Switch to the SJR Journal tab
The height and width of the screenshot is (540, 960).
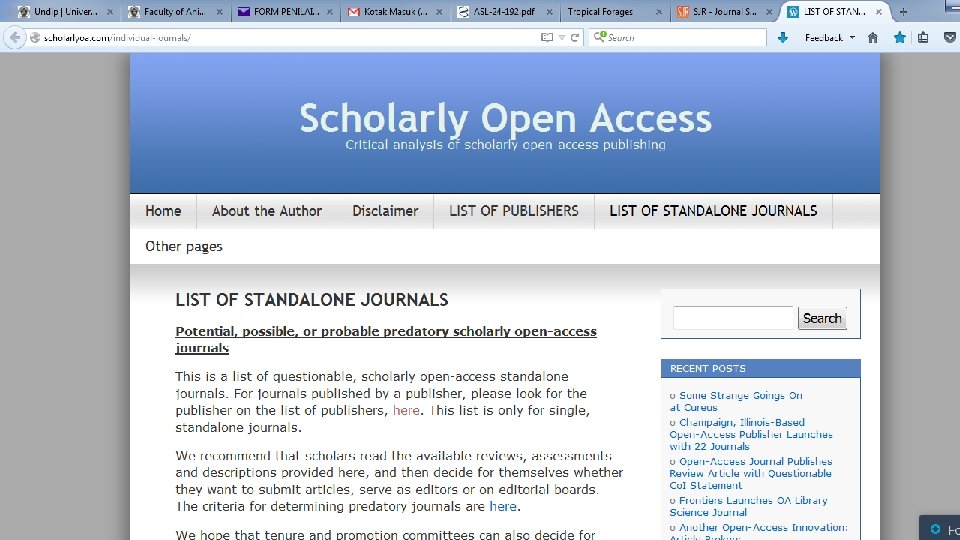pos(724,12)
